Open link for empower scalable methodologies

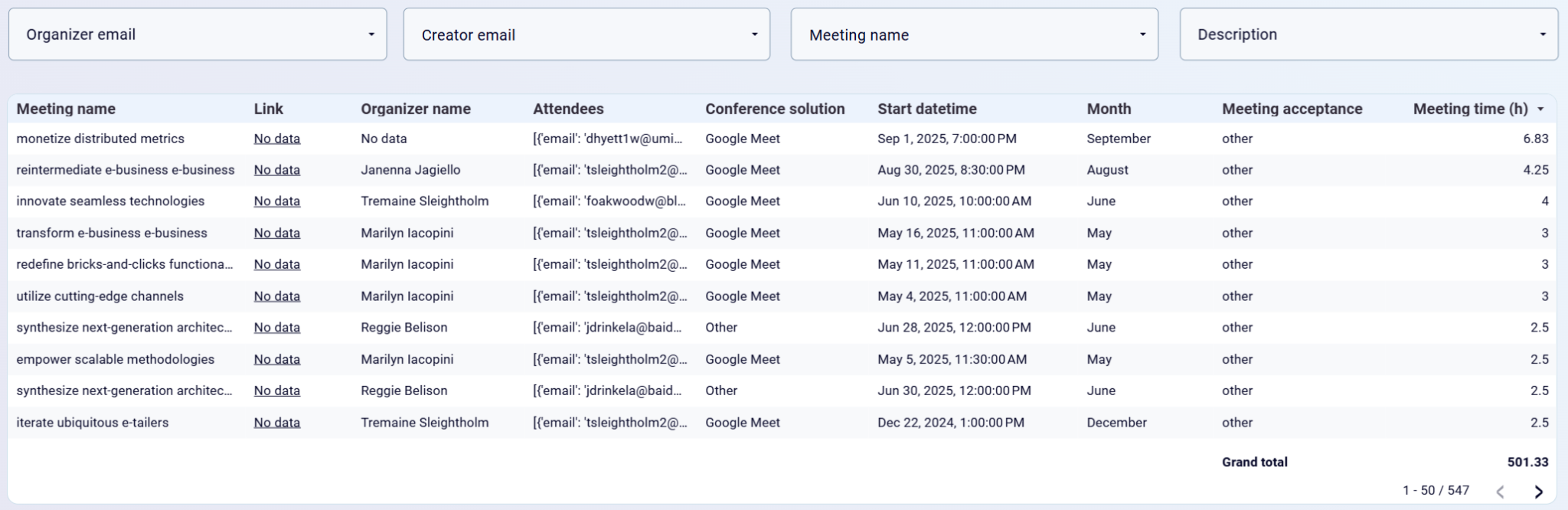tap(276, 359)
